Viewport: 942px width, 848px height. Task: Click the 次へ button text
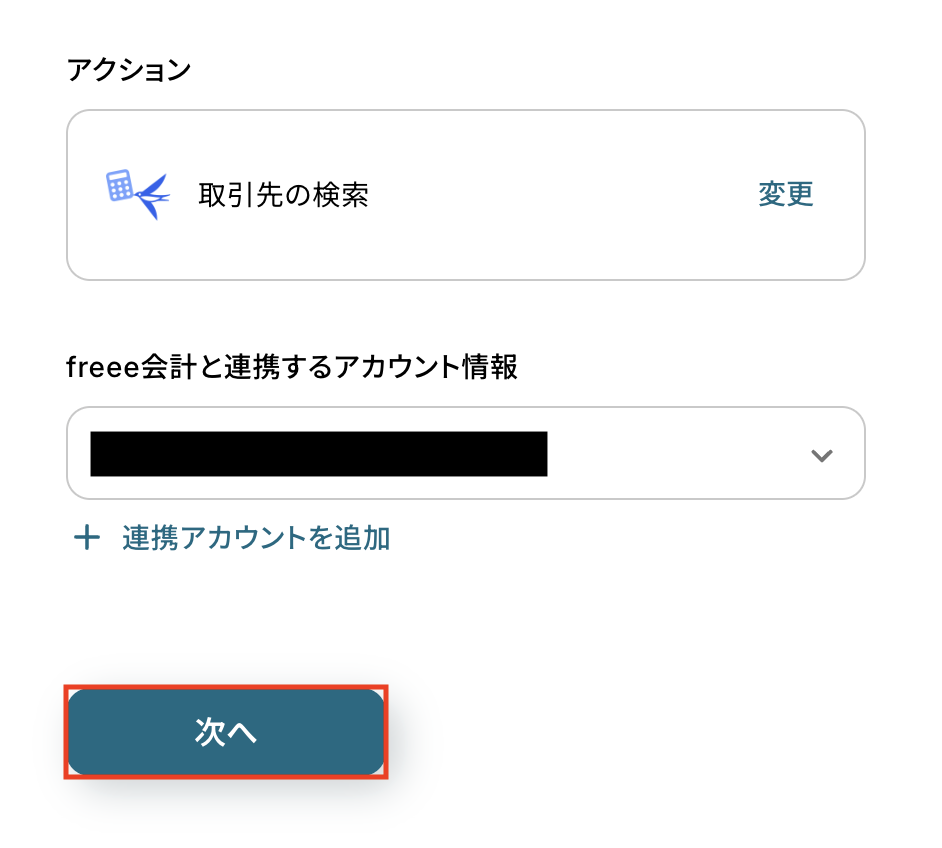pos(226,733)
